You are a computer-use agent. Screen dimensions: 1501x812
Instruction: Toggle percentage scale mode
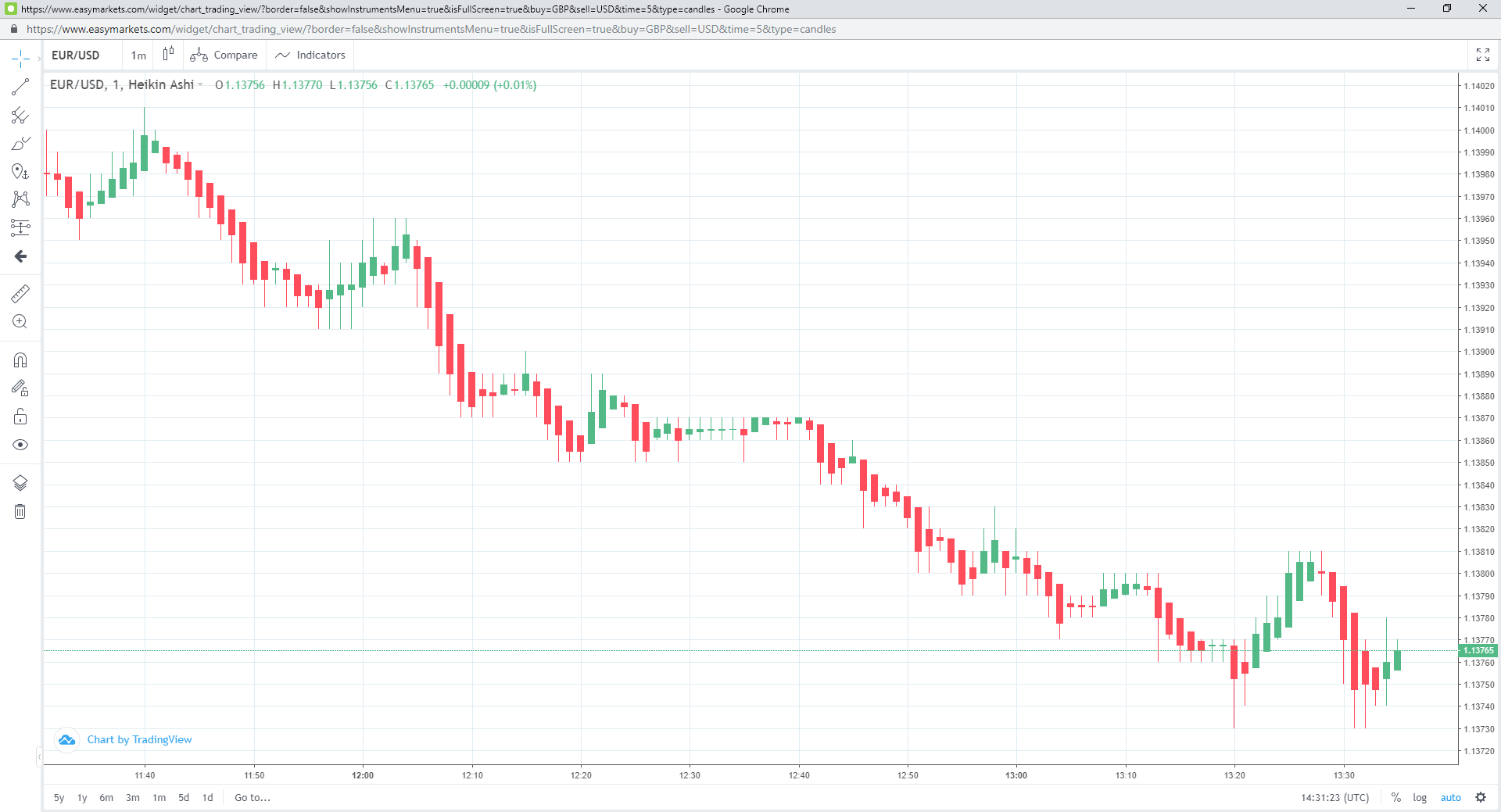[1396, 798]
